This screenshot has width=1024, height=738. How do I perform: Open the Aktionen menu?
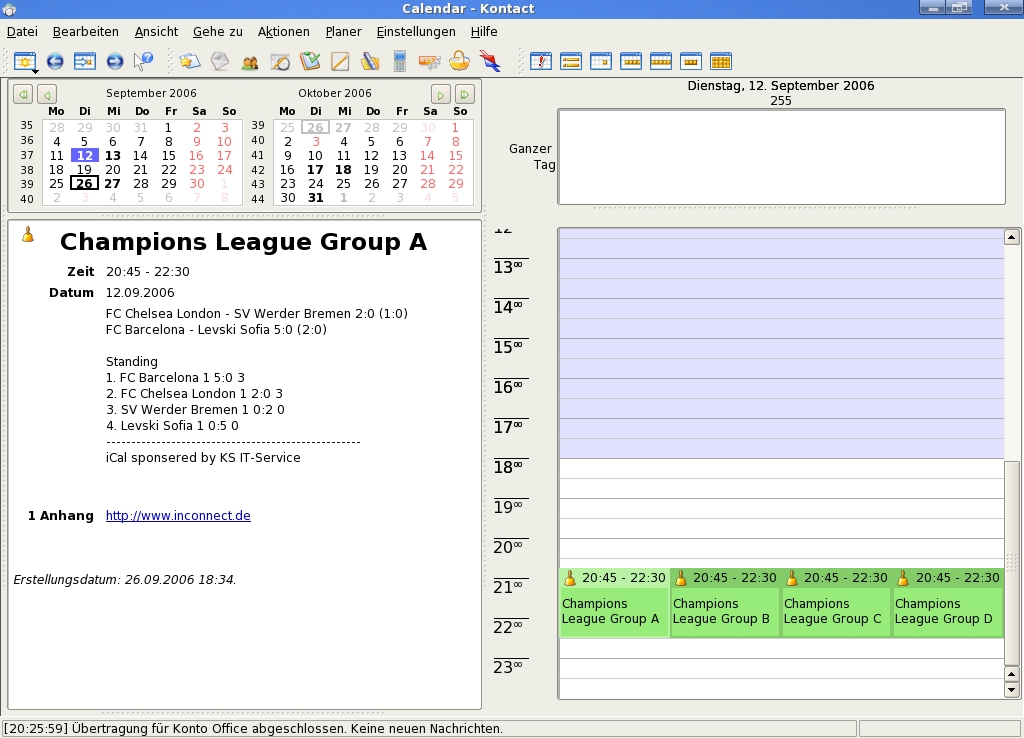283,31
